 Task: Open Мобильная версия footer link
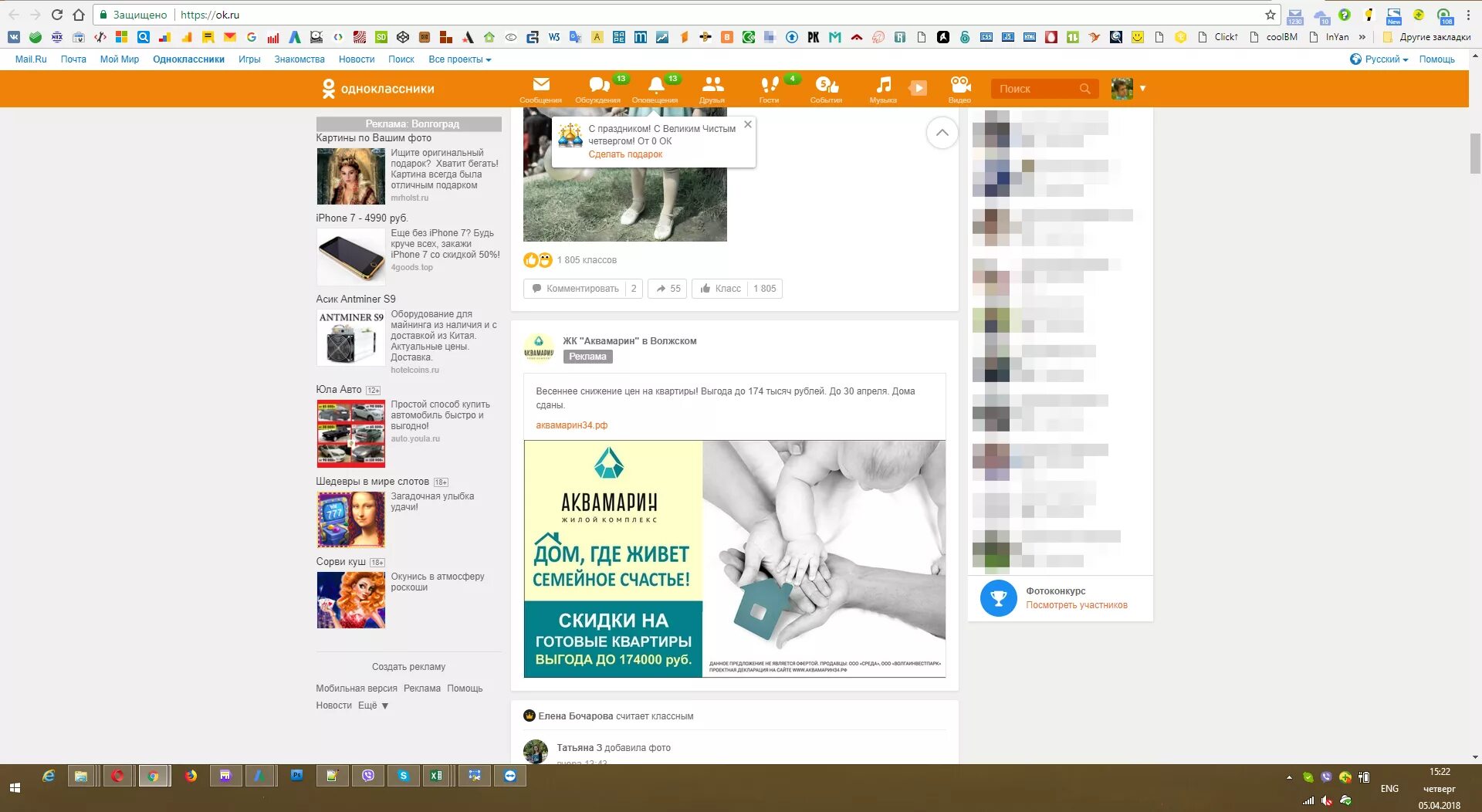[357, 689]
